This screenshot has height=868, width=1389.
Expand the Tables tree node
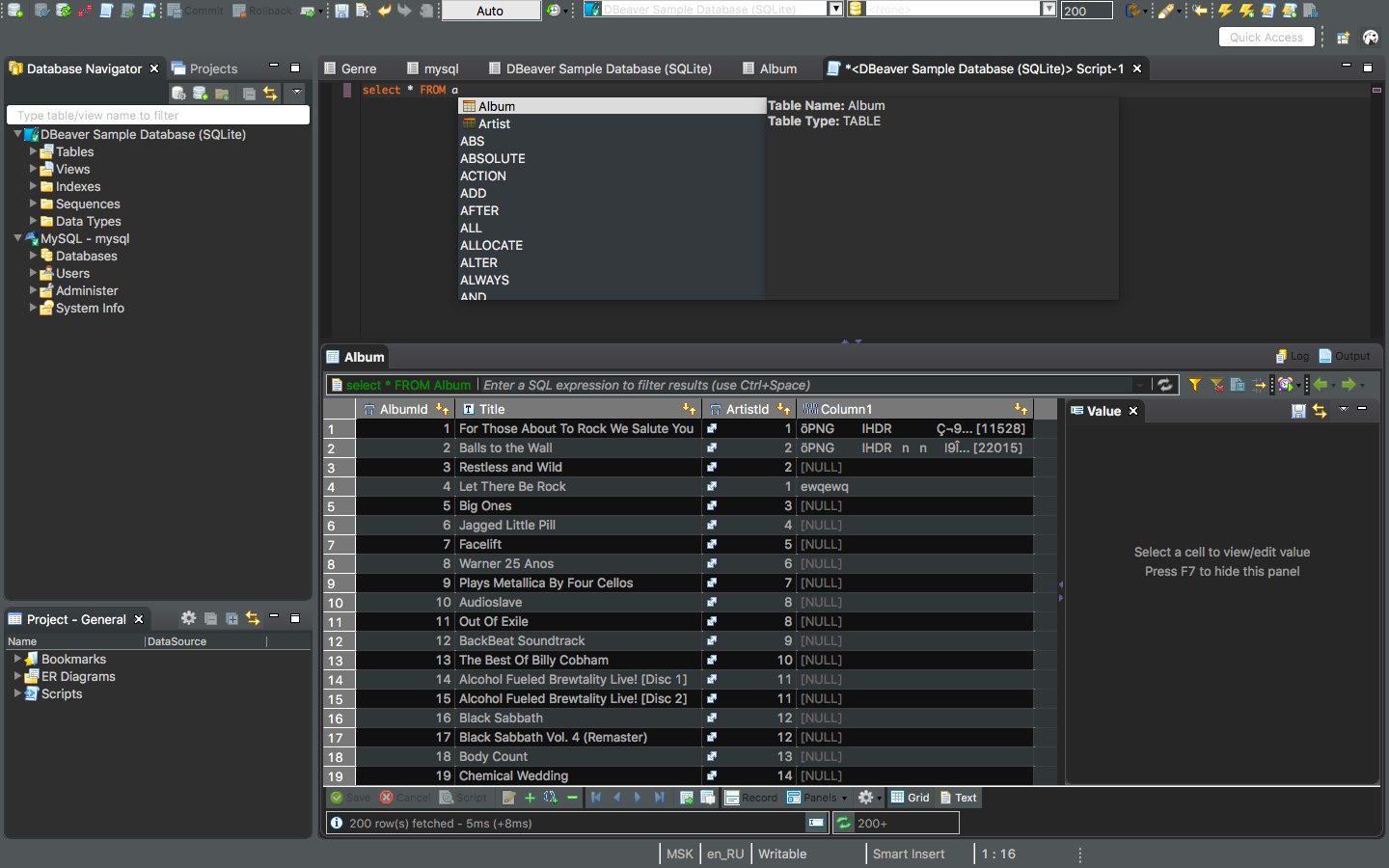coord(33,151)
